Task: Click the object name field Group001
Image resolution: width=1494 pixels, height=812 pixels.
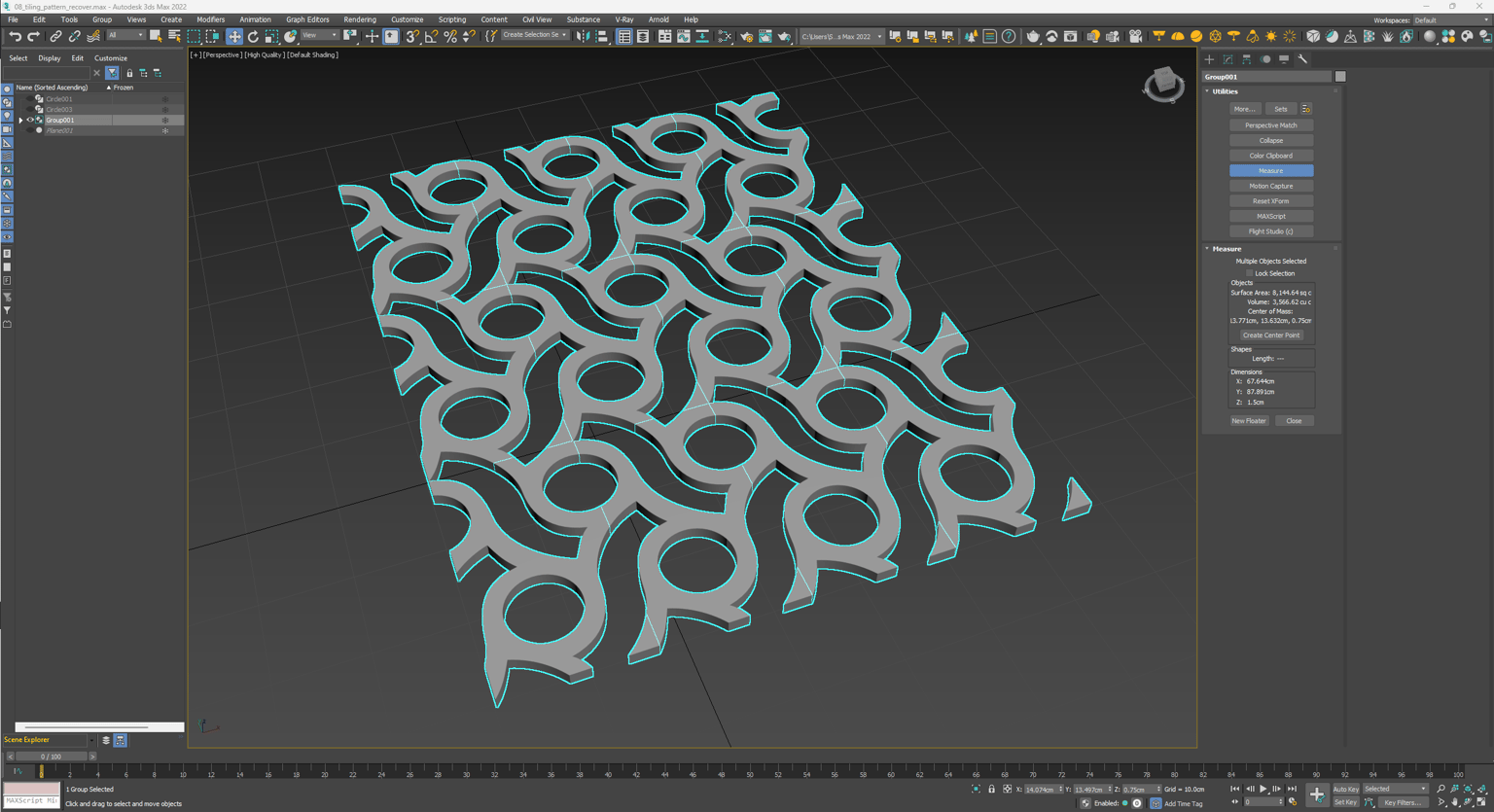Action: (1266, 77)
